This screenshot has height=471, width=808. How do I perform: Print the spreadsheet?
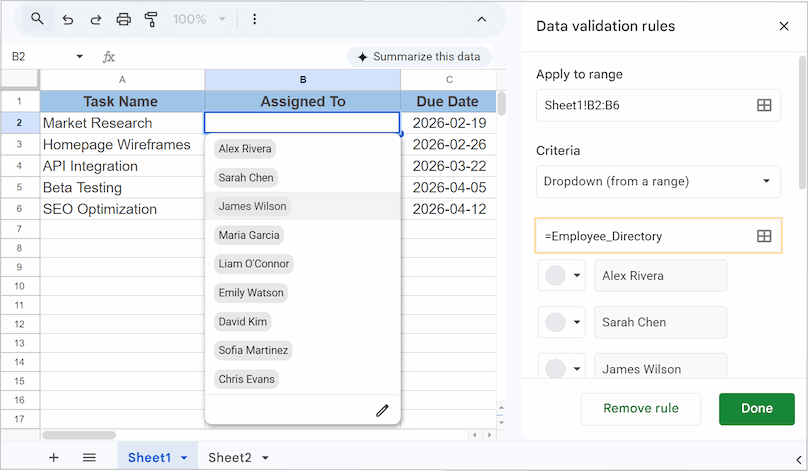coord(124,20)
